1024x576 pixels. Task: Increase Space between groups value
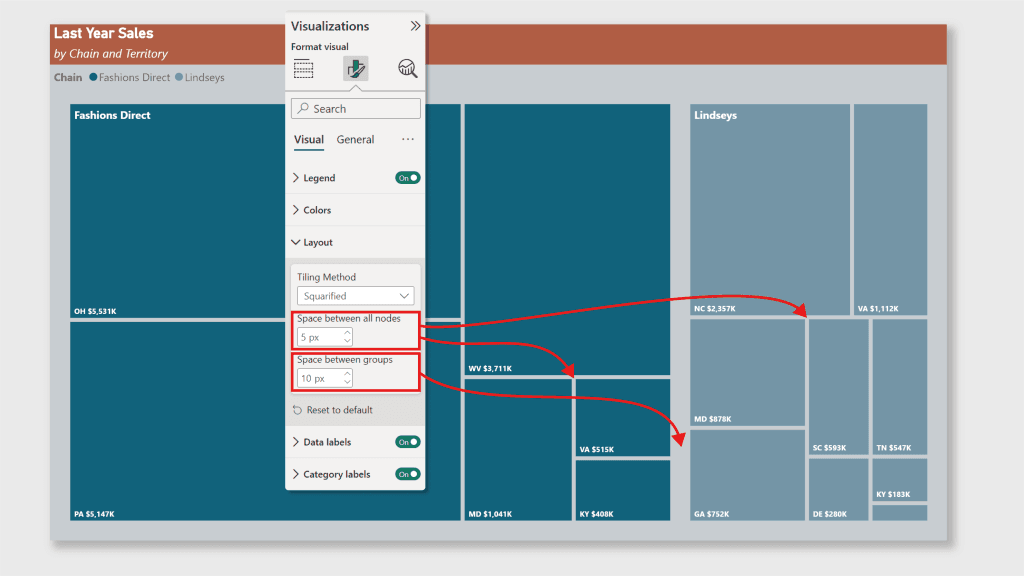pos(347,374)
